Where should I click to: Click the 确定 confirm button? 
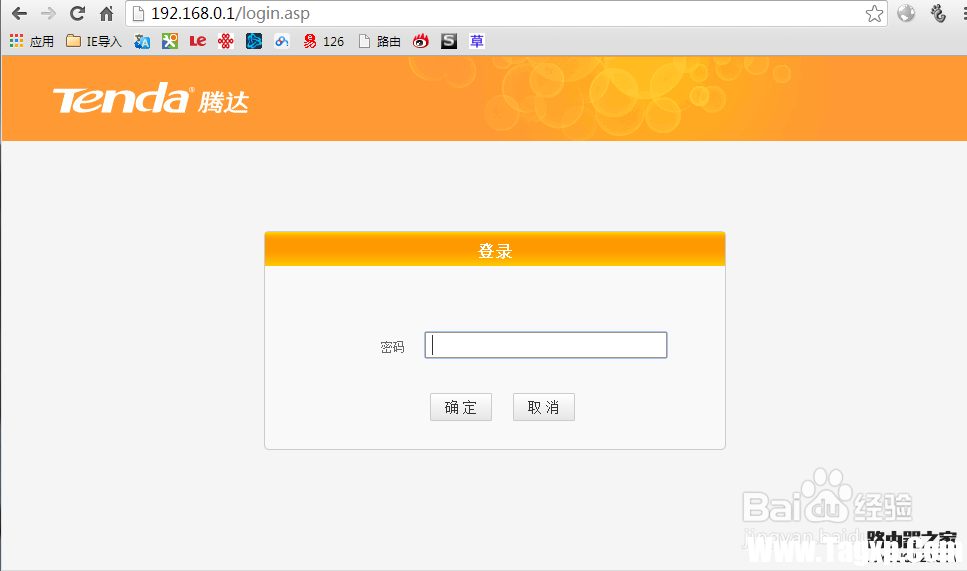(461, 407)
